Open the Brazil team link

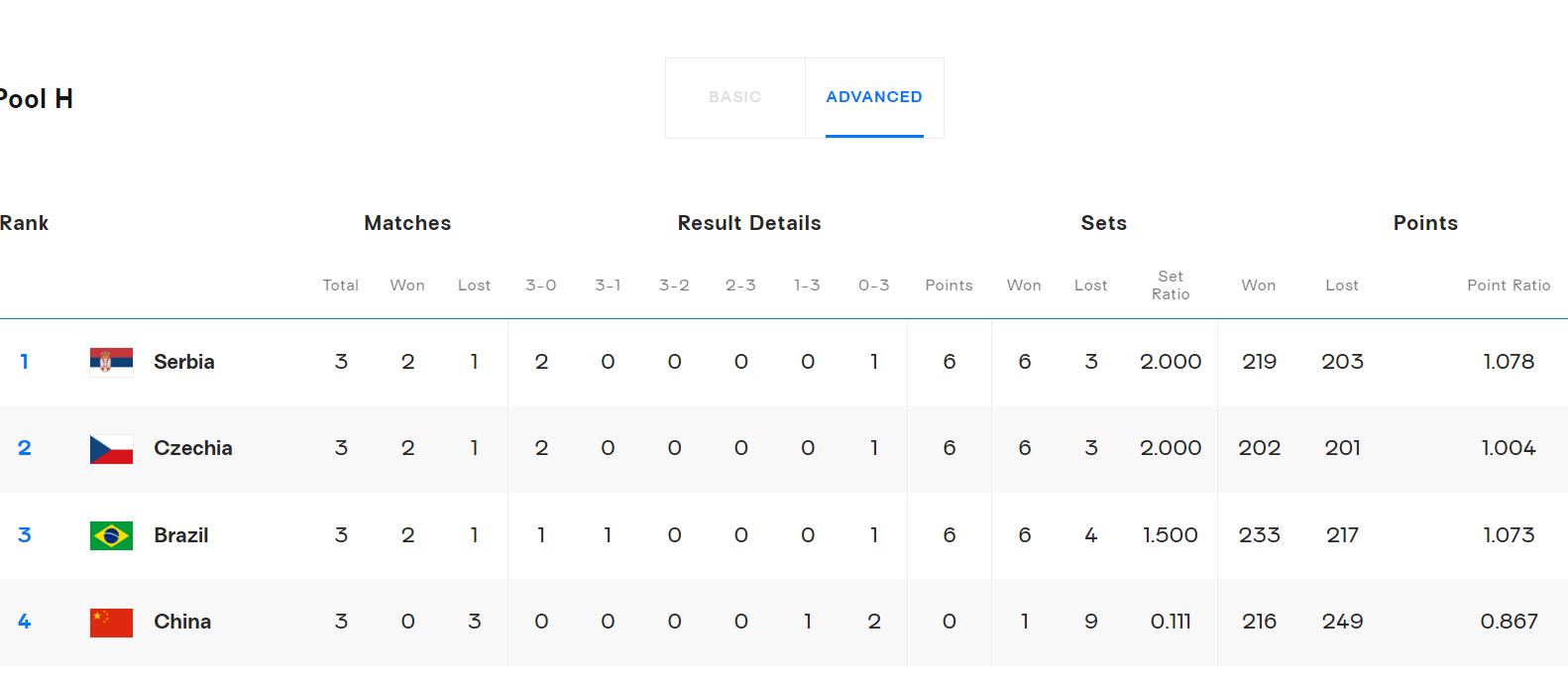tap(181, 535)
